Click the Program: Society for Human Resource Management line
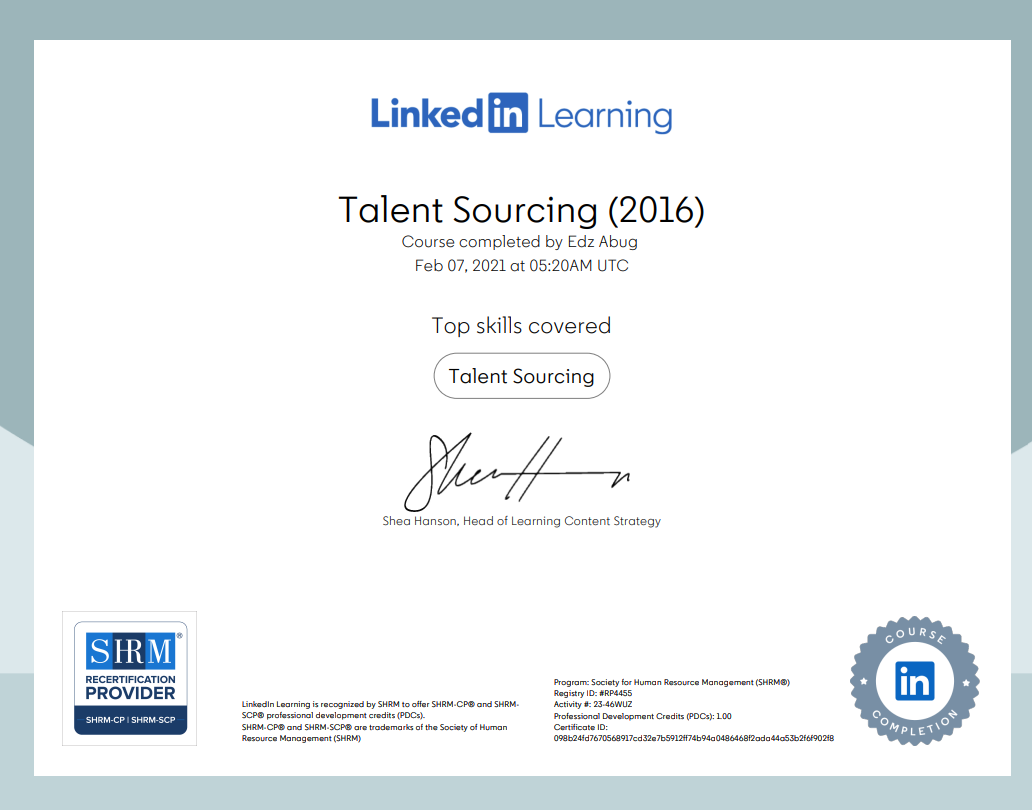1032x810 pixels. 671,682
